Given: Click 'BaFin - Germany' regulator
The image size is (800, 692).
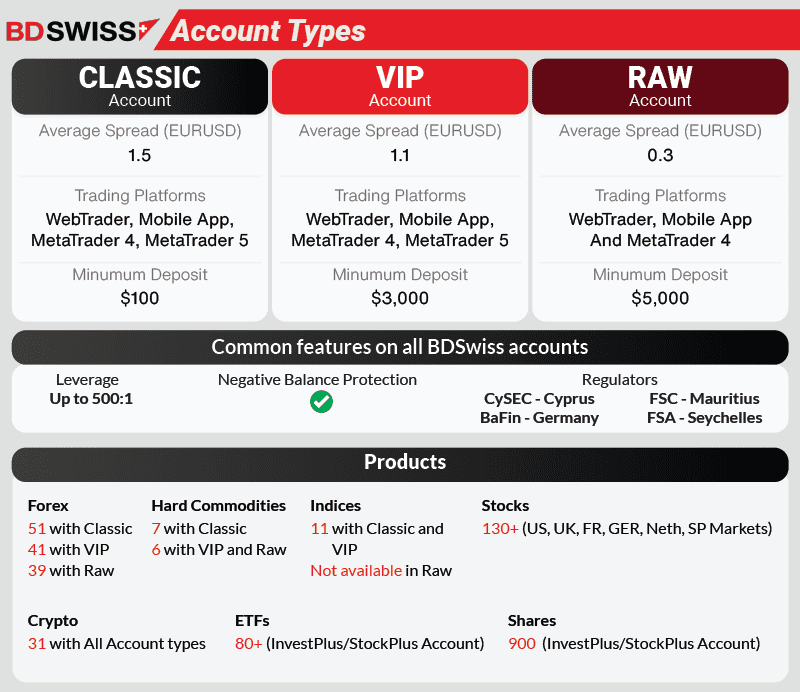Looking at the screenshot, I should point(539,418).
